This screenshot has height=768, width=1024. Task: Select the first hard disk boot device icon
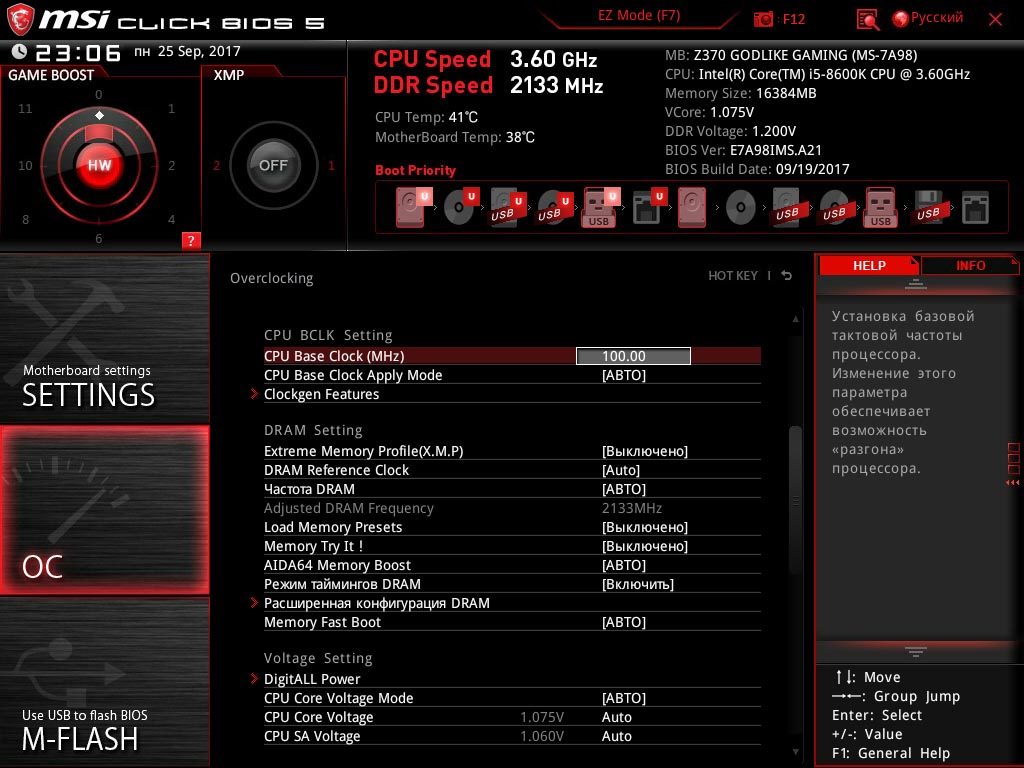tap(413, 207)
